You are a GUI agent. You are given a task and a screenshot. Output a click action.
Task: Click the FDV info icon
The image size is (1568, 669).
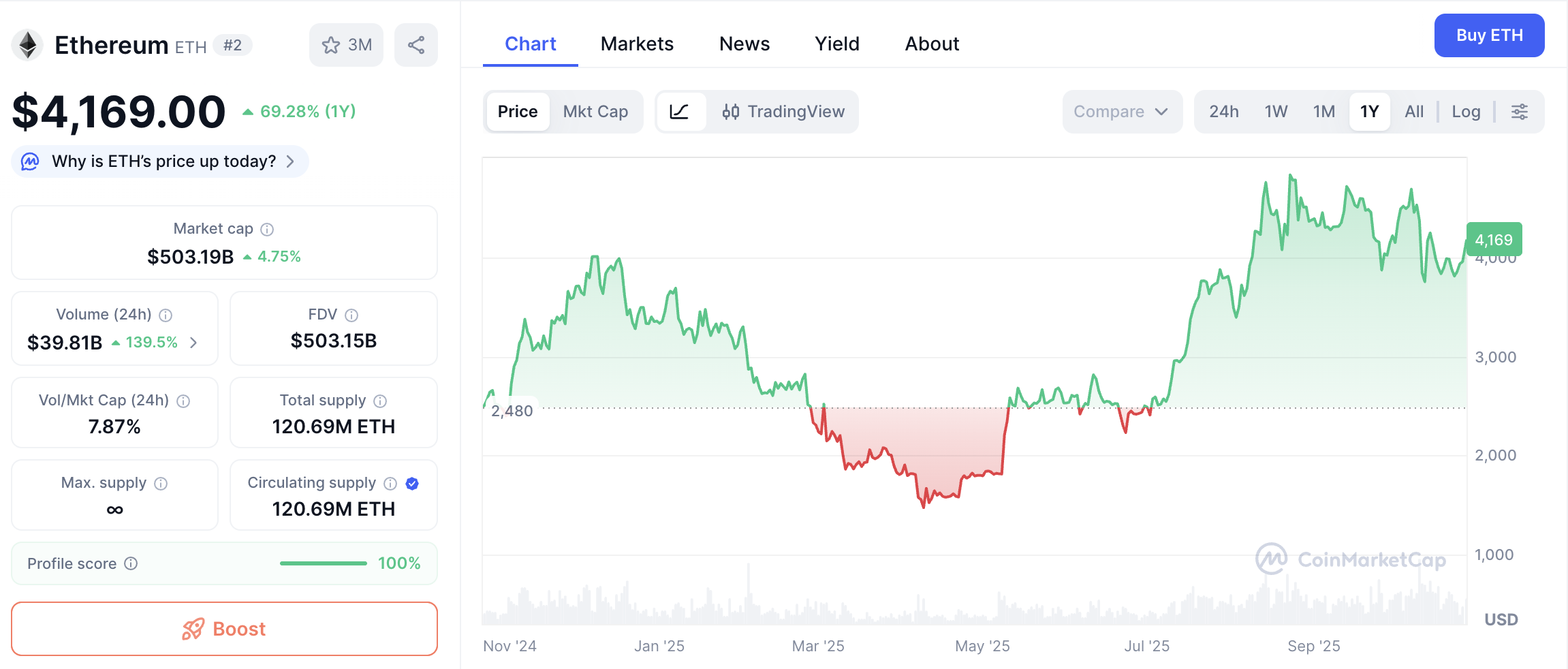[x=351, y=315]
